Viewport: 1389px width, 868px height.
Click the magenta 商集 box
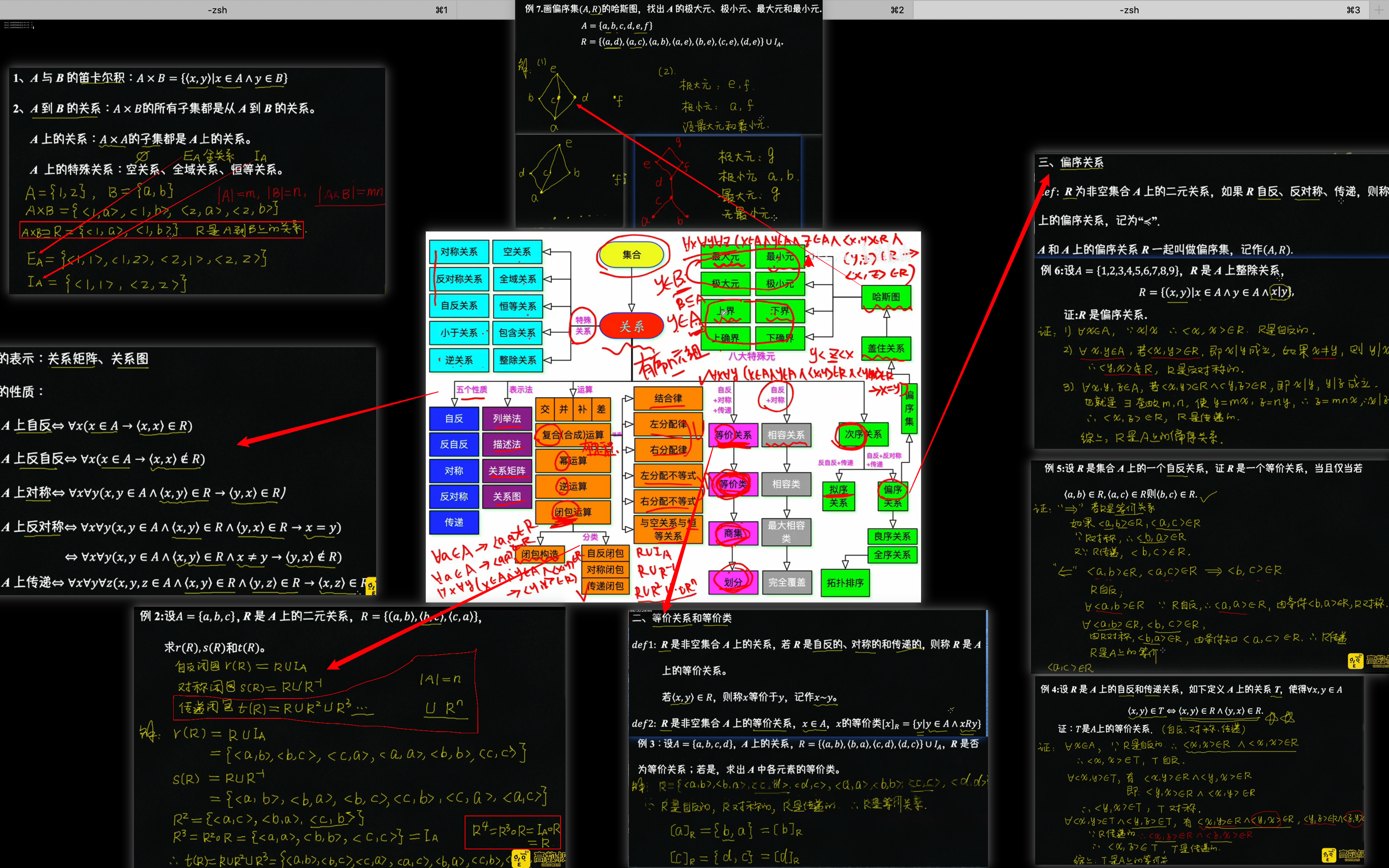pyautogui.click(x=733, y=533)
